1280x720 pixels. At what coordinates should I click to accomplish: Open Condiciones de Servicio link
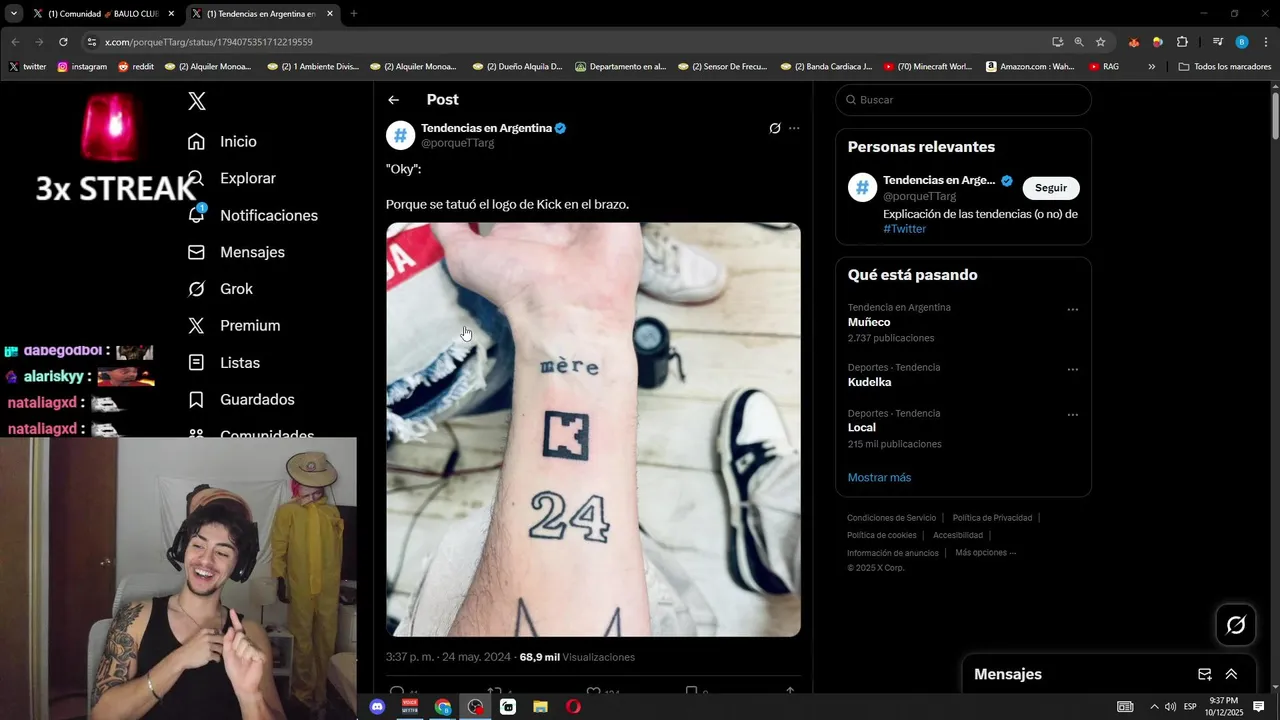point(891,518)
